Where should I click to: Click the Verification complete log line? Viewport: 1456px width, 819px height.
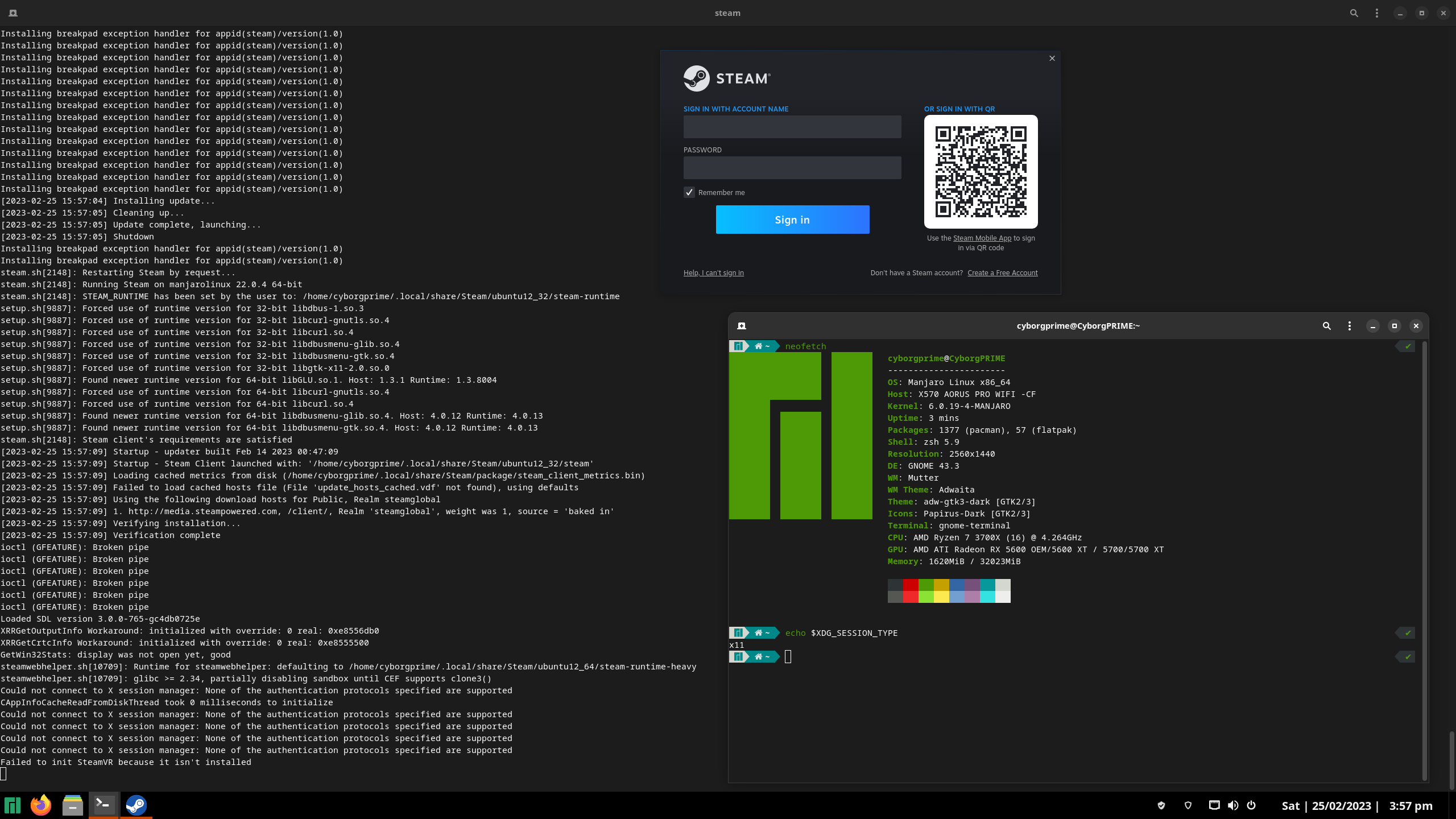pyautogui.click(x=110, y=535)
